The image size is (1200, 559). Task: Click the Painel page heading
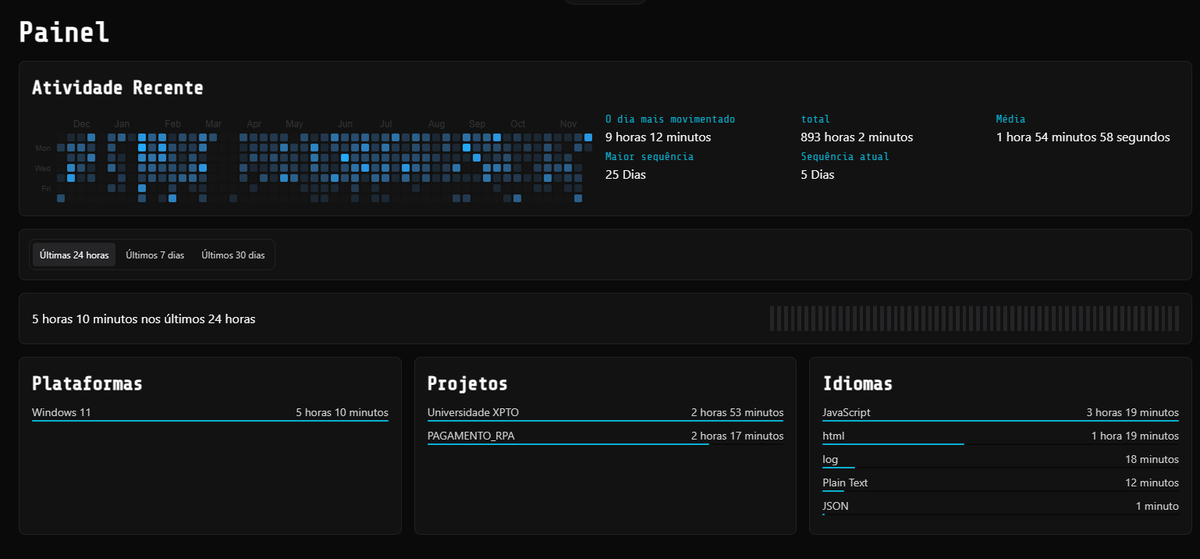coord(64,32)
